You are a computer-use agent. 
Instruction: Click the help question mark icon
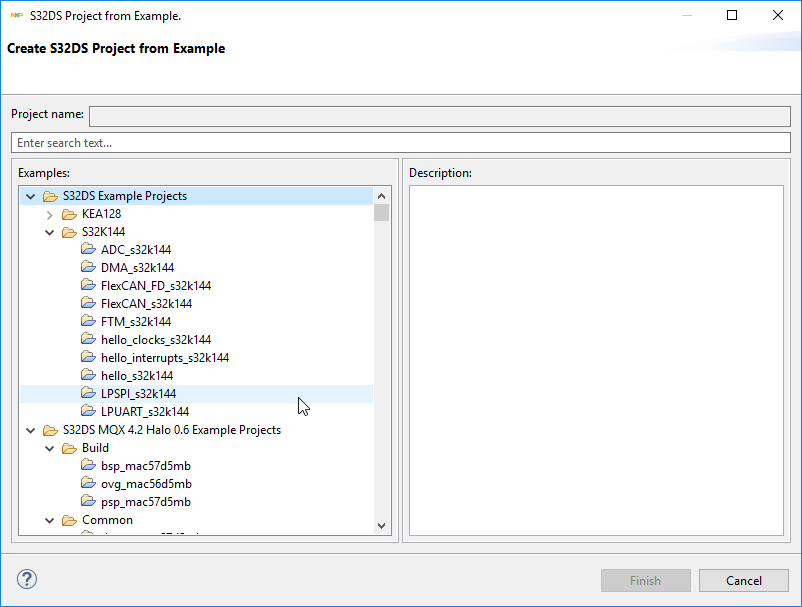(27, 579)
